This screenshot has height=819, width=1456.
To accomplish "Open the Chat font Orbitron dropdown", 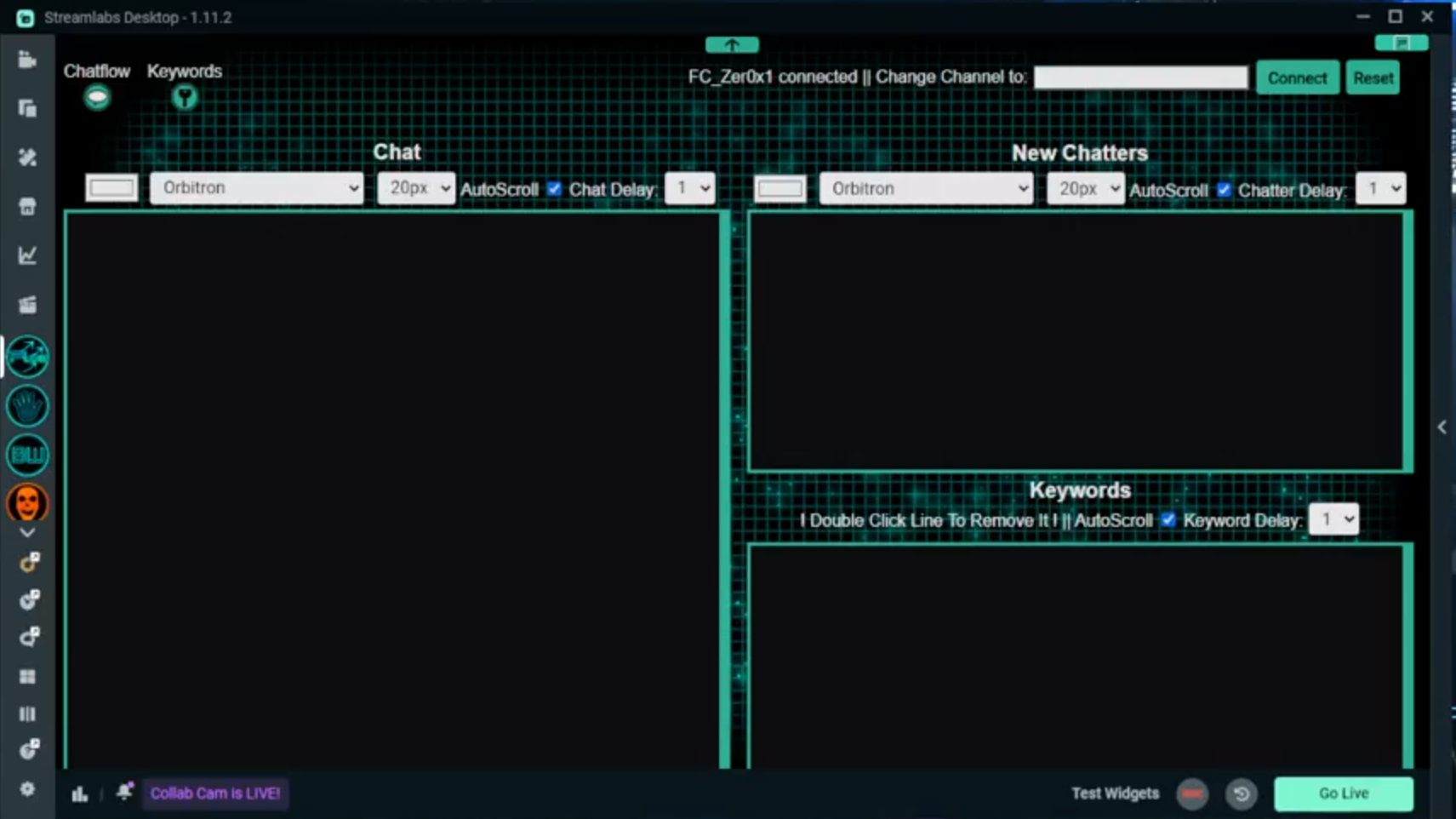I will coord(256,188).
